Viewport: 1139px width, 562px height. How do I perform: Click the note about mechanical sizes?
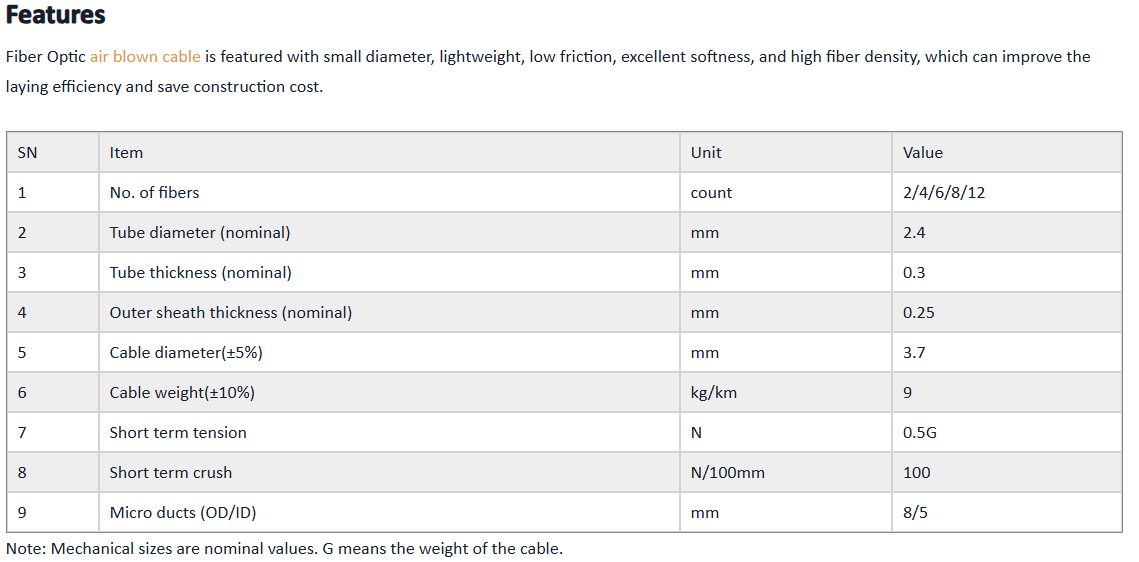(x=284, y=548)
